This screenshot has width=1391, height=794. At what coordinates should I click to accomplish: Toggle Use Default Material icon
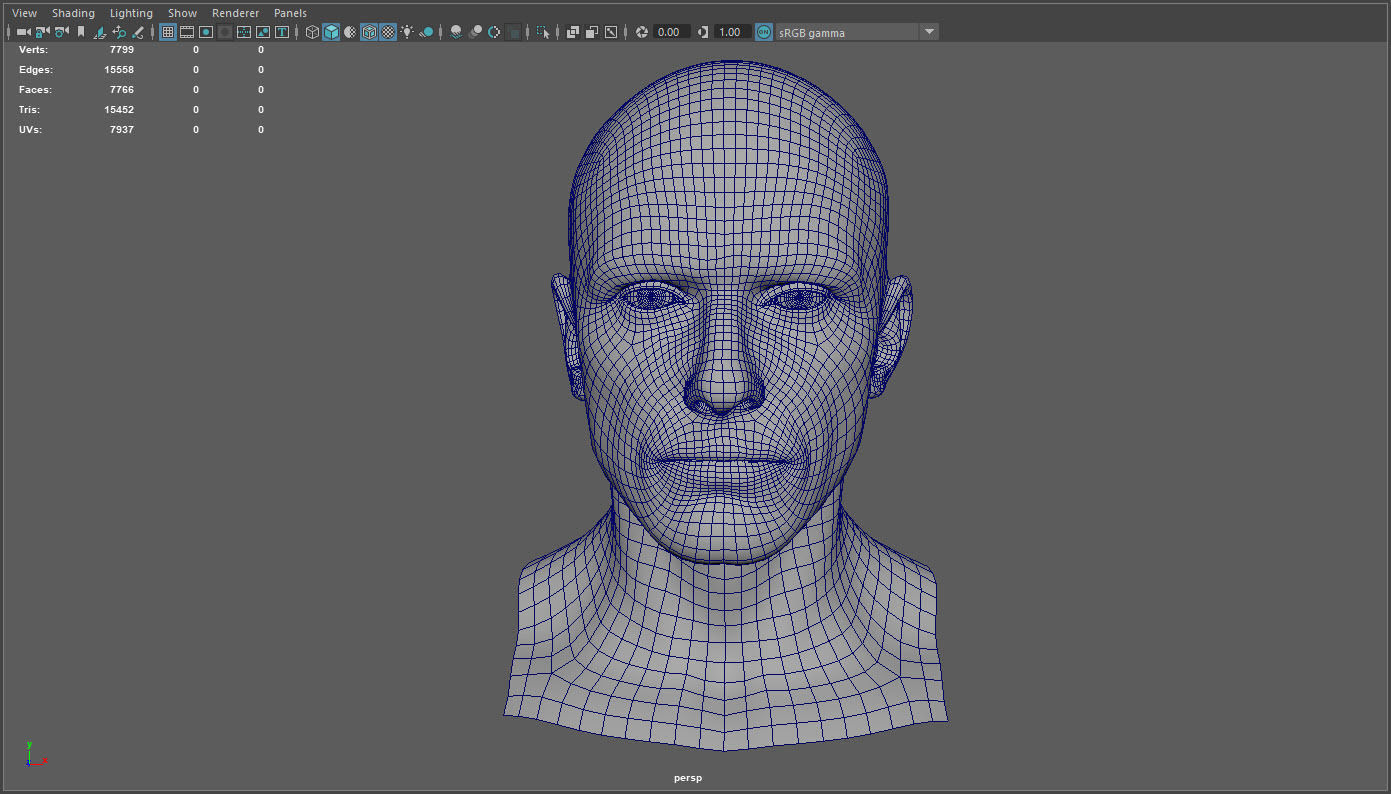click(x=350, y=32)
